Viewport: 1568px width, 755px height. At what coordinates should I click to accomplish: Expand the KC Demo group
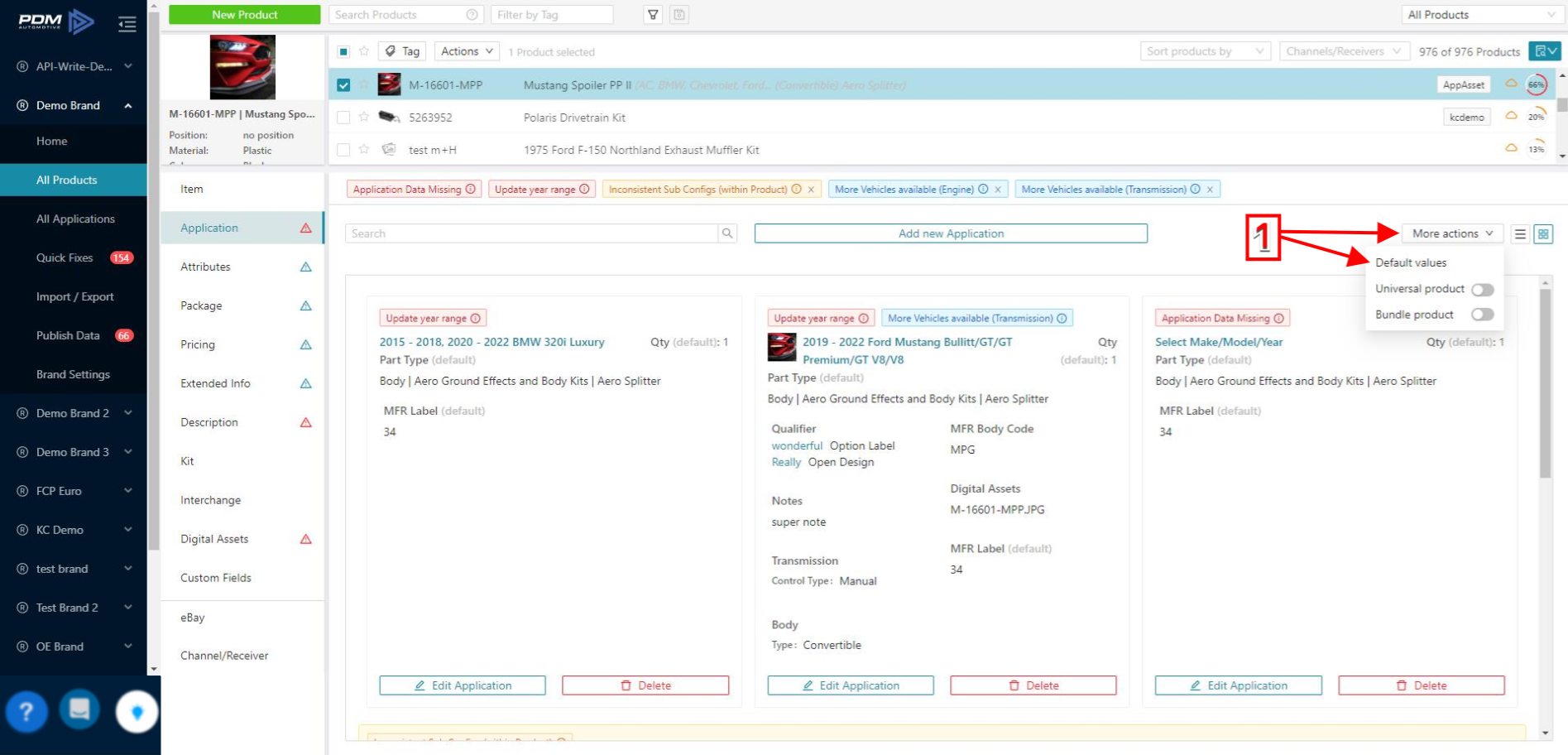[x=128, y=530]
